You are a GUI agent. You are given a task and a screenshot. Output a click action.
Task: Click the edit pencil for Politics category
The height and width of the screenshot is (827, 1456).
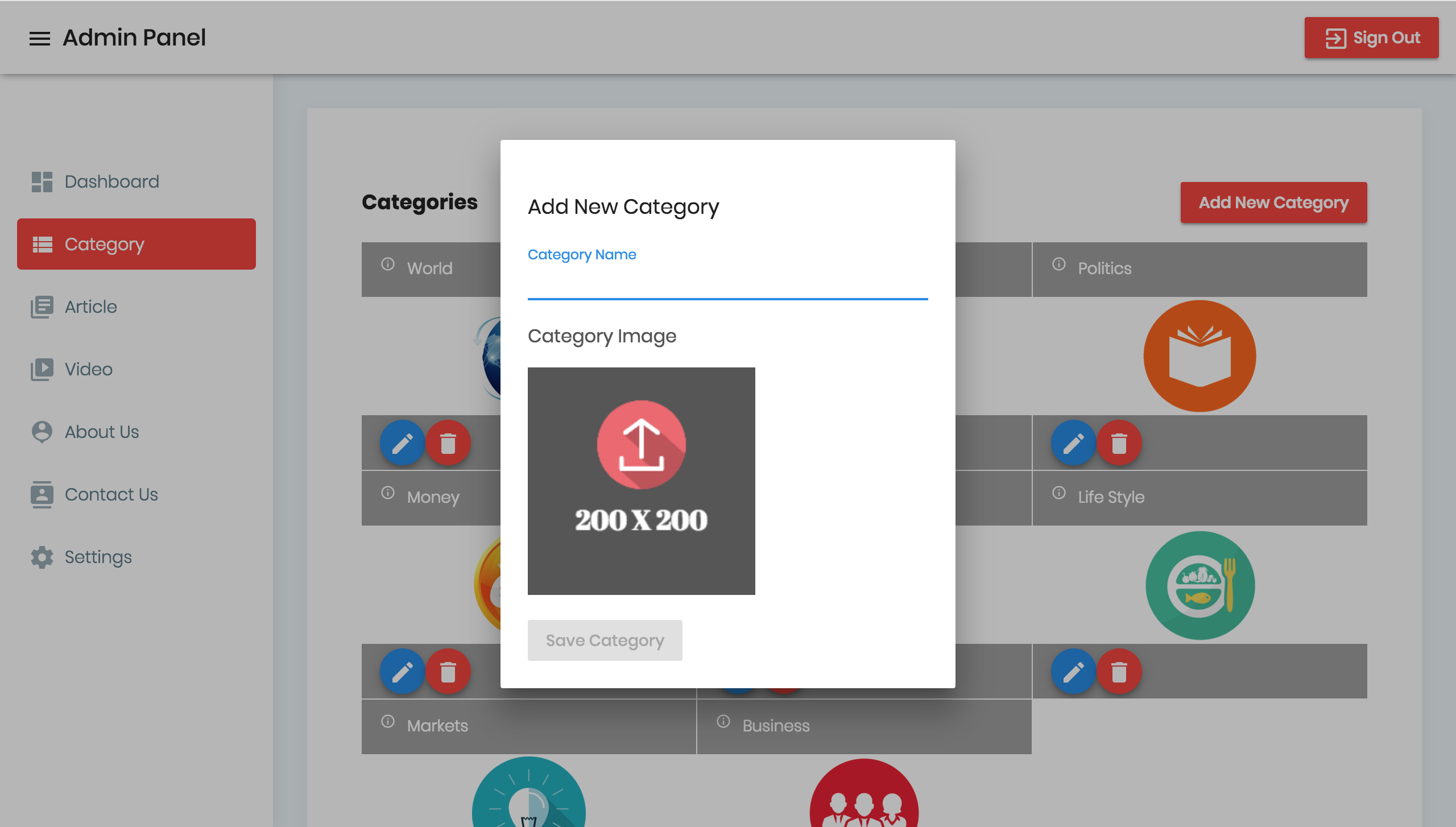click(x=1073, y=443)
